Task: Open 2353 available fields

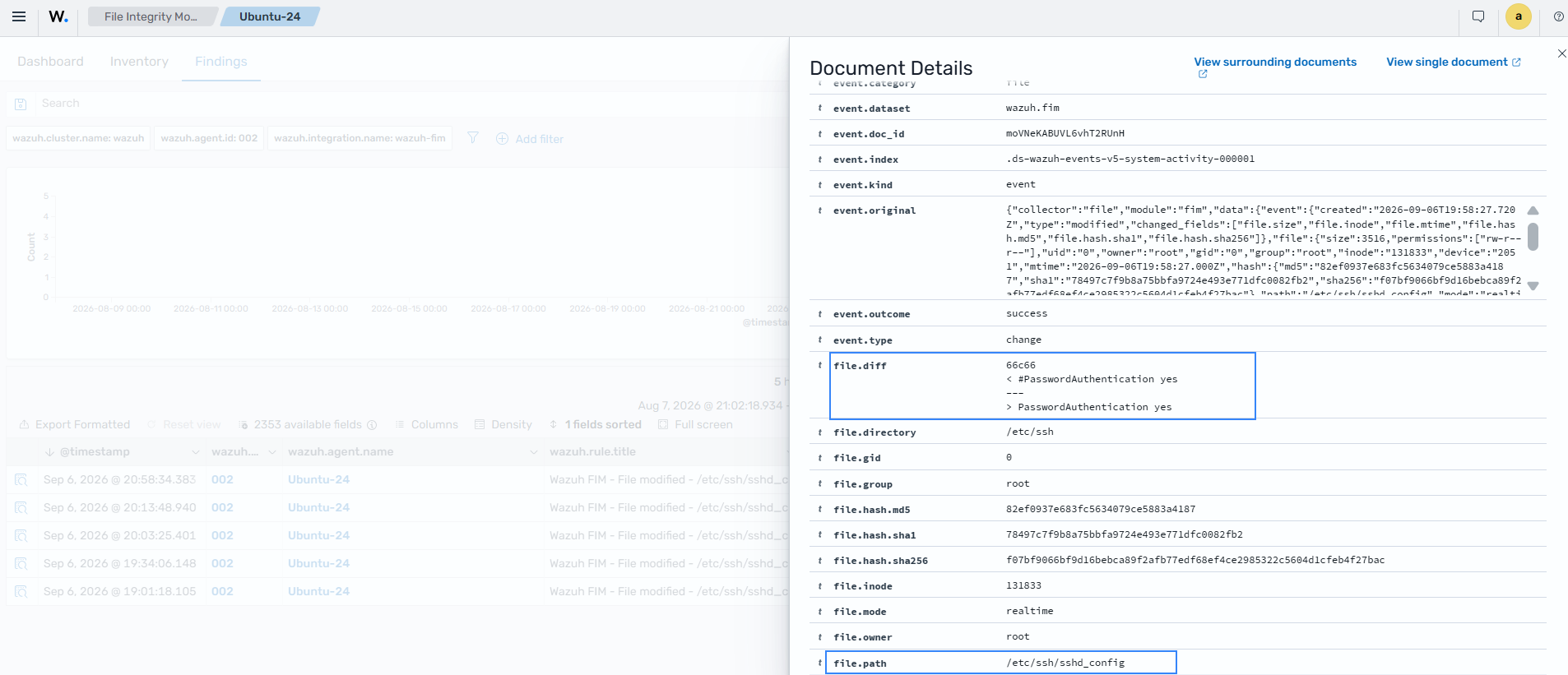Action: click(x=308, y=425)
